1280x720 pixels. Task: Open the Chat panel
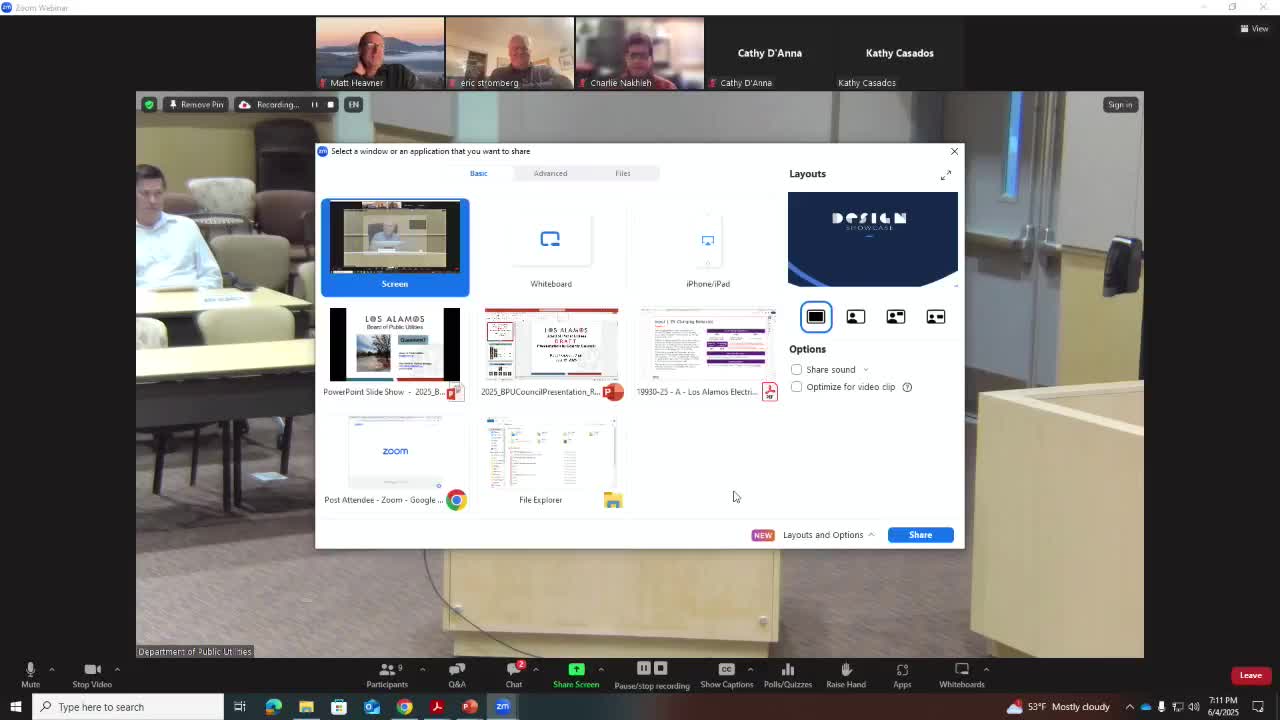(514, 670)
